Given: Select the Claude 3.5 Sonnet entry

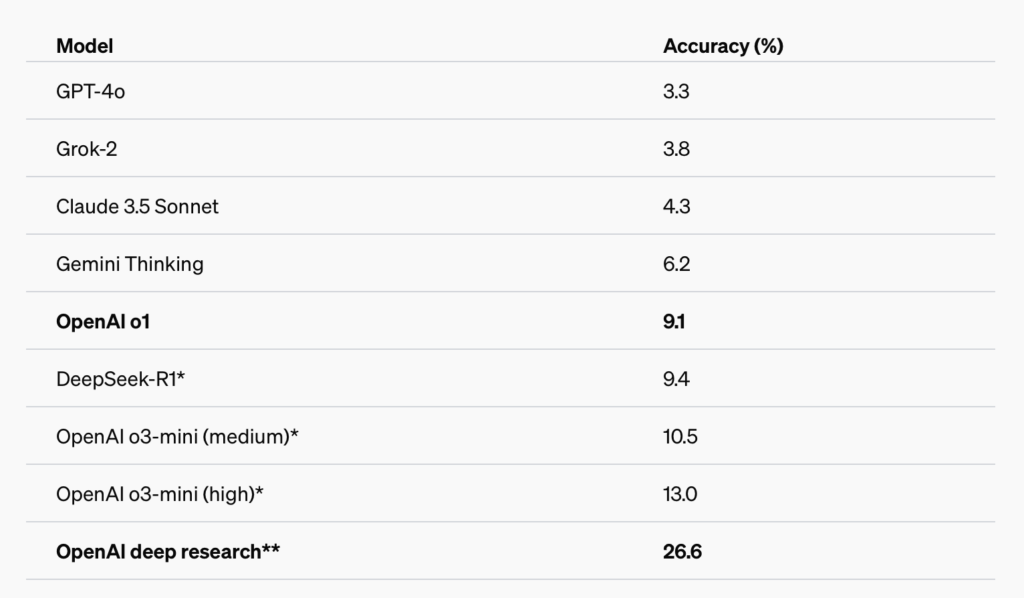Looking at the screenshot, I should tap(137, 206).
